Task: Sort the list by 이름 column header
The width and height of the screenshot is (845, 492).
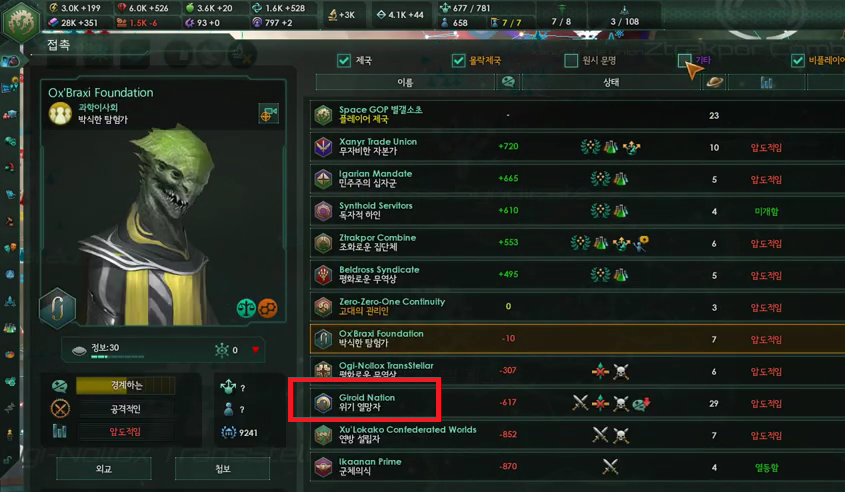Action: pos(405,82)
